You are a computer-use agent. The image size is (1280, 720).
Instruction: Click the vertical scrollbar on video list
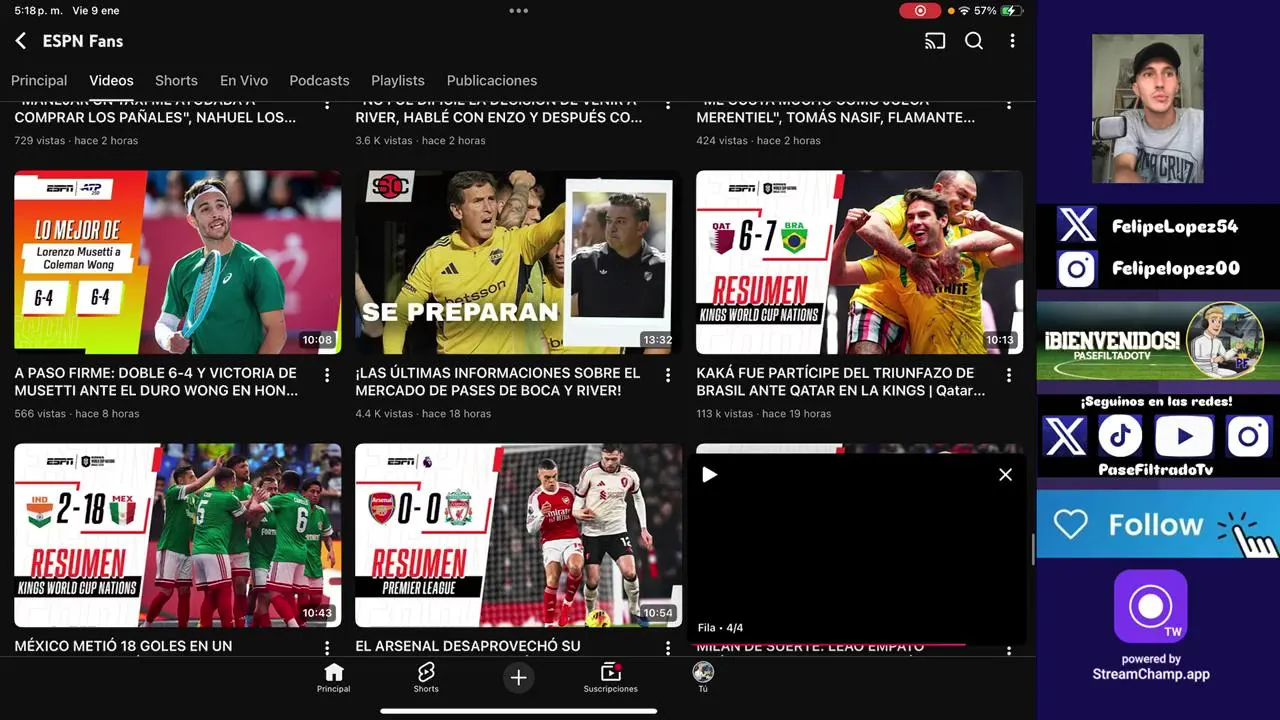(x=1033, y=548)
